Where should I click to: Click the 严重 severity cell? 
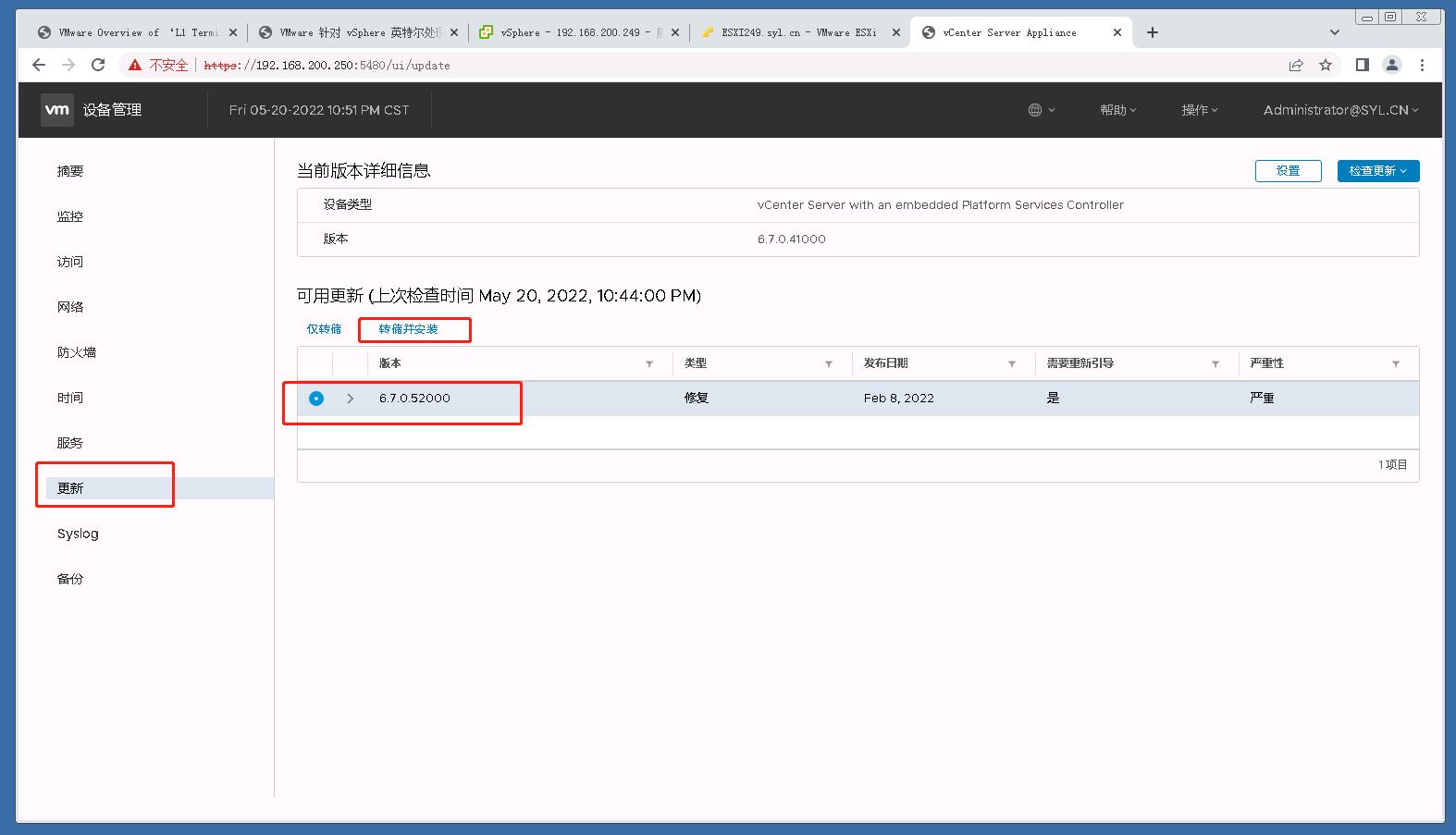tap(1262, 399)
